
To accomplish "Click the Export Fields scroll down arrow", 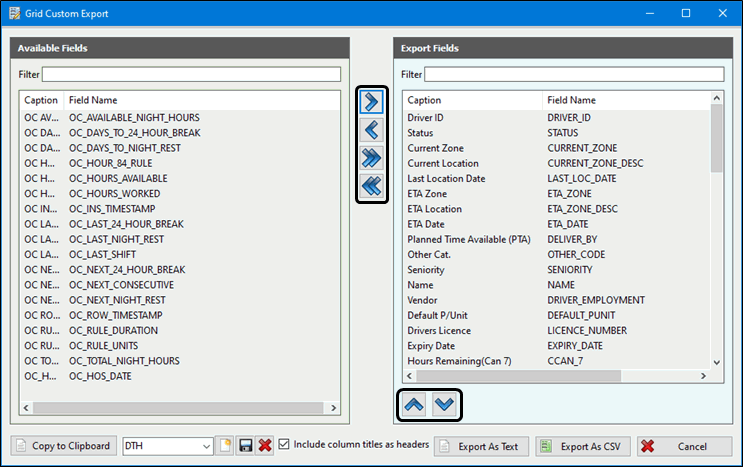I will (716, 363).
